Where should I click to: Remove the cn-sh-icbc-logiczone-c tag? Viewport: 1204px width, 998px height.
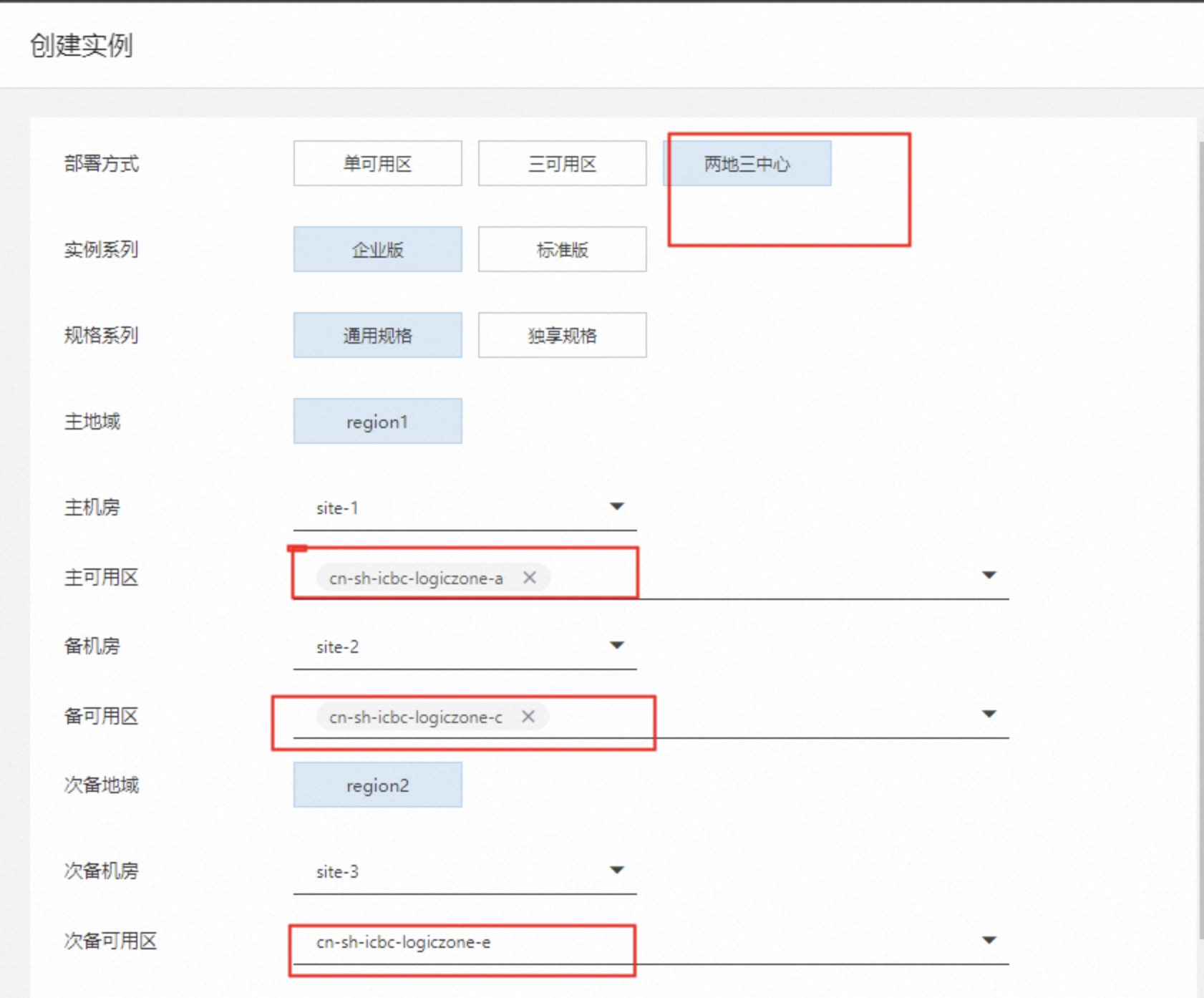528,717
